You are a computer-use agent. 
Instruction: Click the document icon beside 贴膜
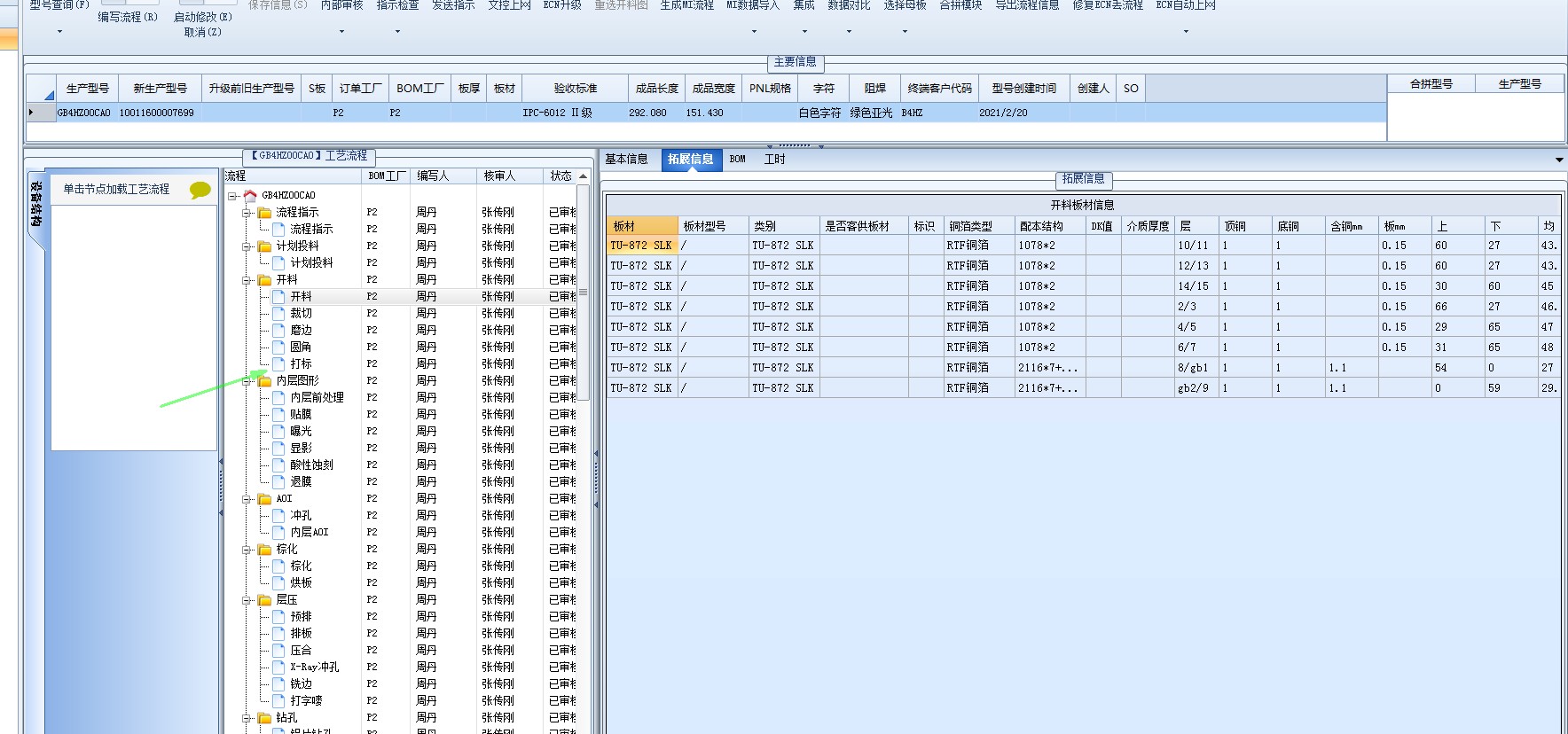[x=278, y=414]
